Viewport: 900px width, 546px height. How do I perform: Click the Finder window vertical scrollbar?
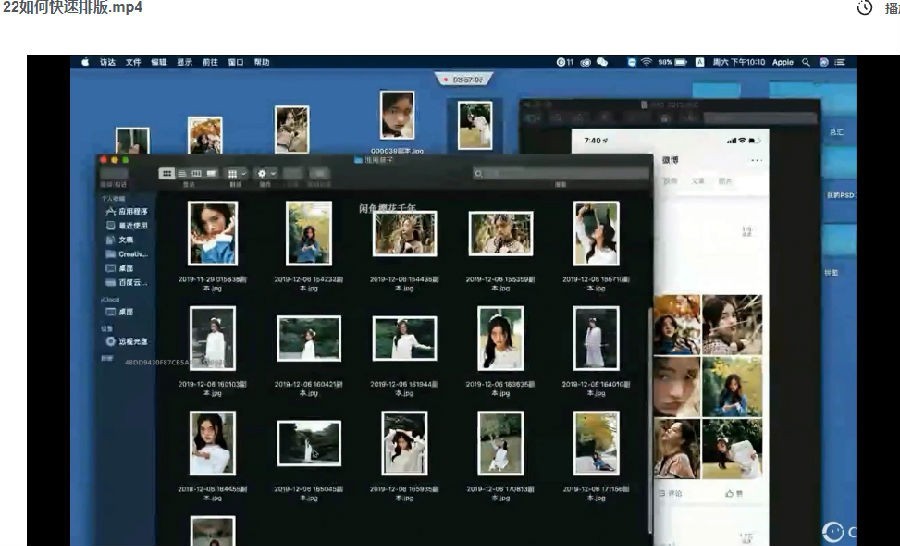pyautogui.click(x=650, y=422)
